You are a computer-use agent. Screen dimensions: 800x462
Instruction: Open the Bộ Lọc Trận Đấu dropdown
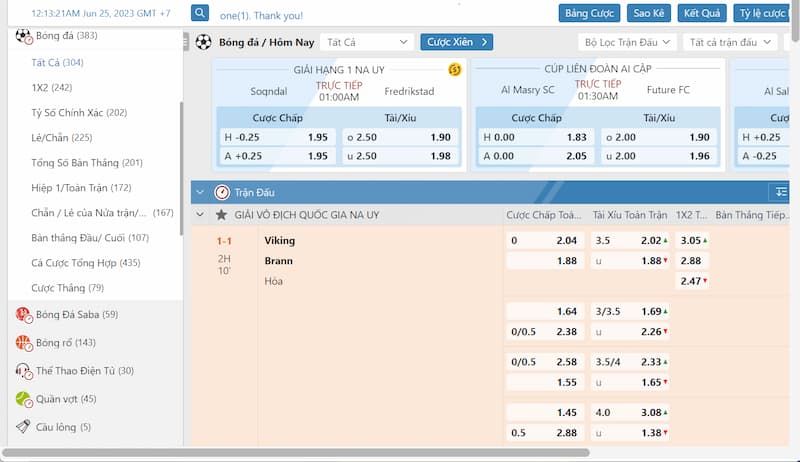point(627,42)
